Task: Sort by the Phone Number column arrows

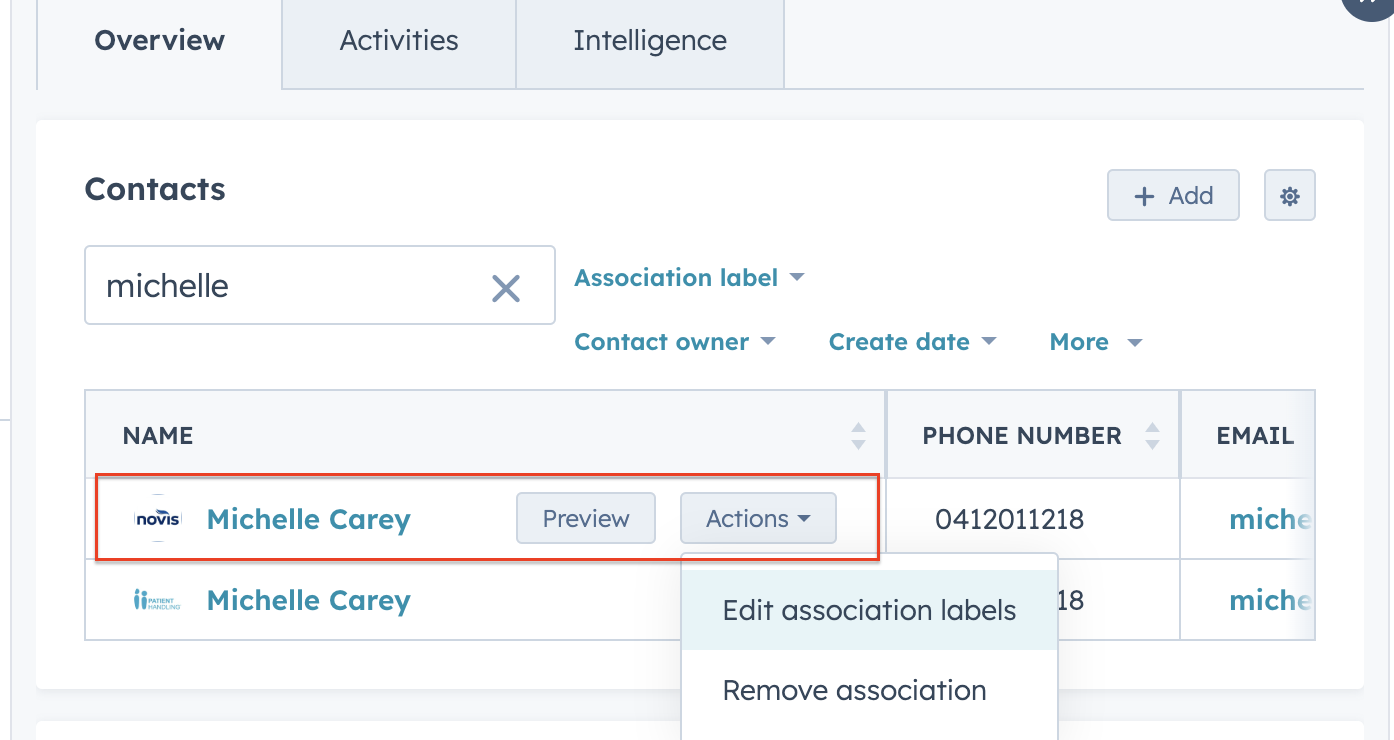Action: (x=1152, y=436)
